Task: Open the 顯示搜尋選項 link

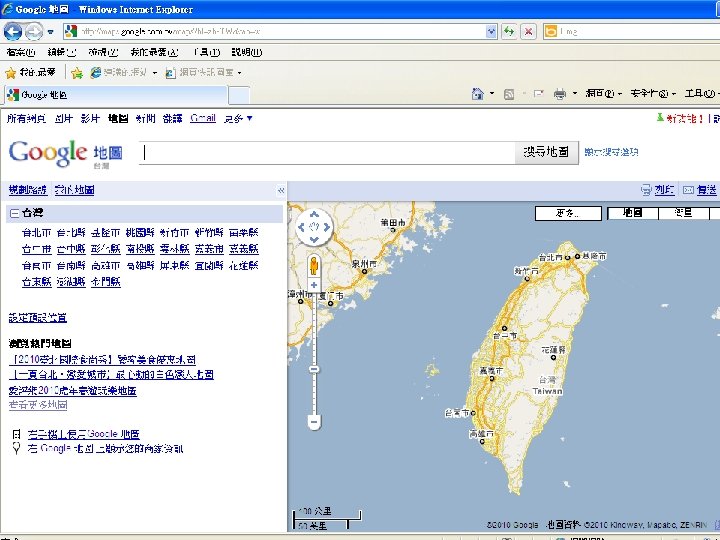Action: coord(611,152)
